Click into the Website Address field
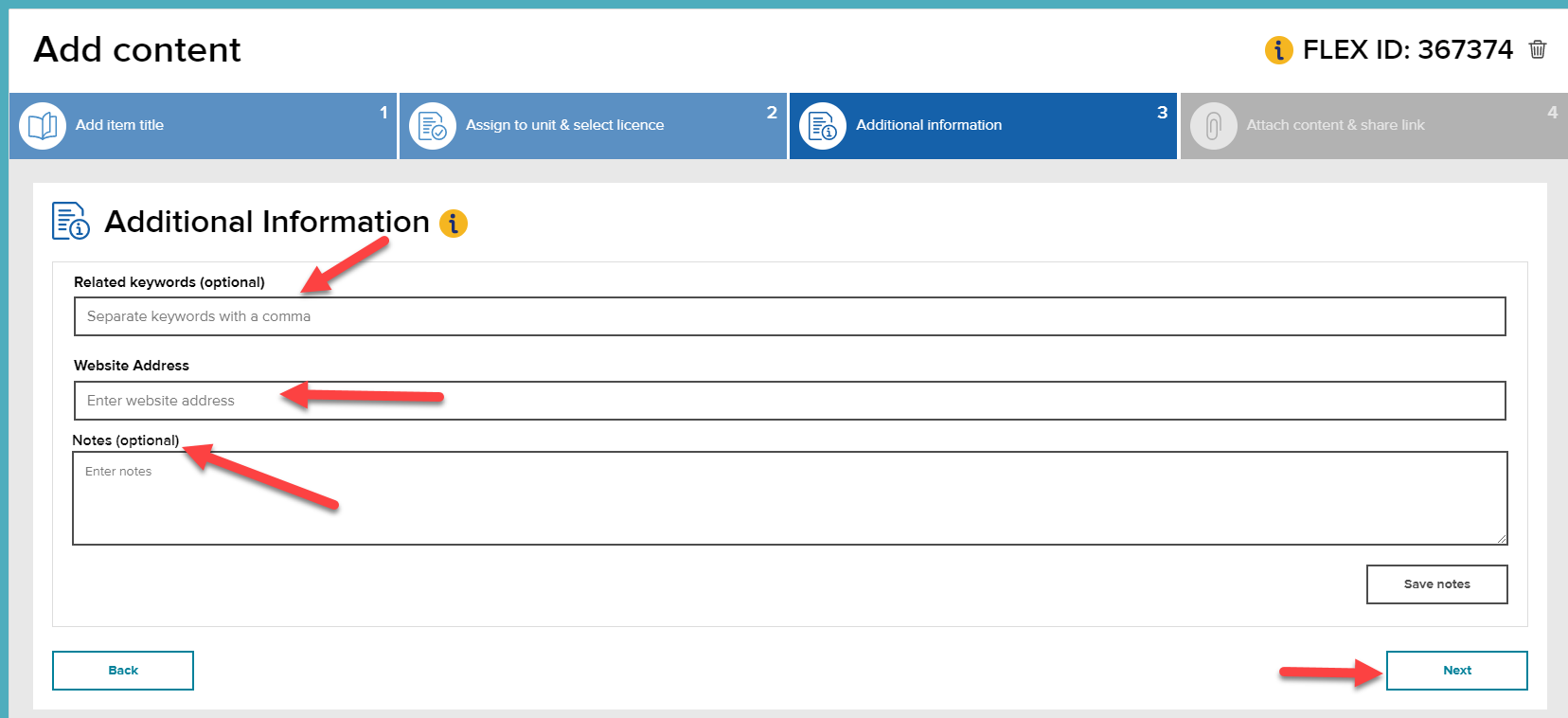This screenshot has width=1568, height=718. coord(790,401)
